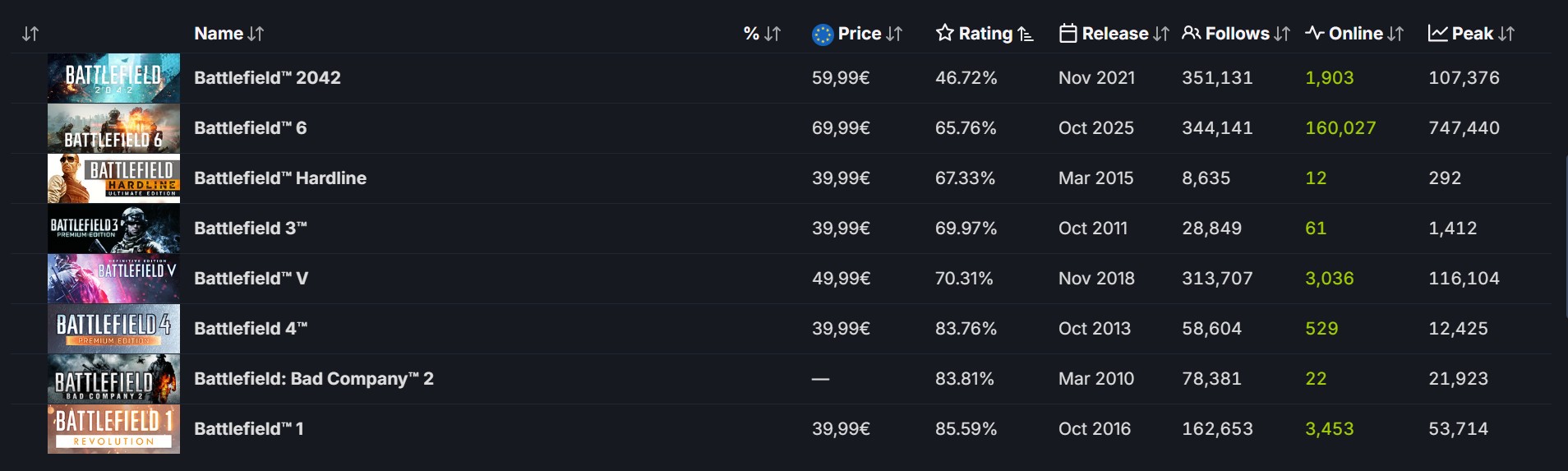Sort by the percent discount column
Screen dimensions: 1568x471
coord(772,34)
